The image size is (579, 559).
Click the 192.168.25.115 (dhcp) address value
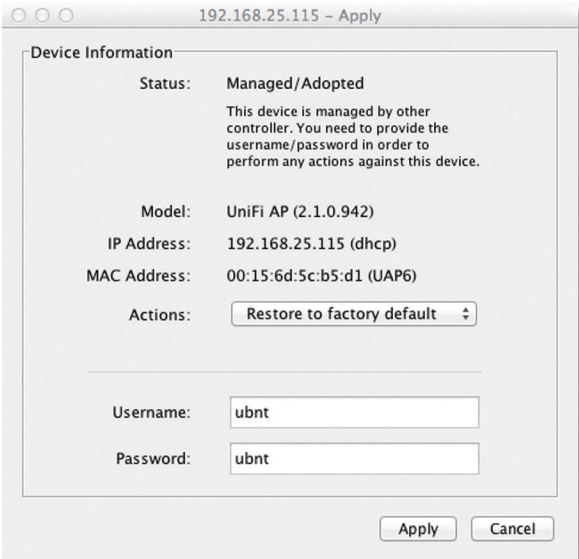click(x=311, y=244)
